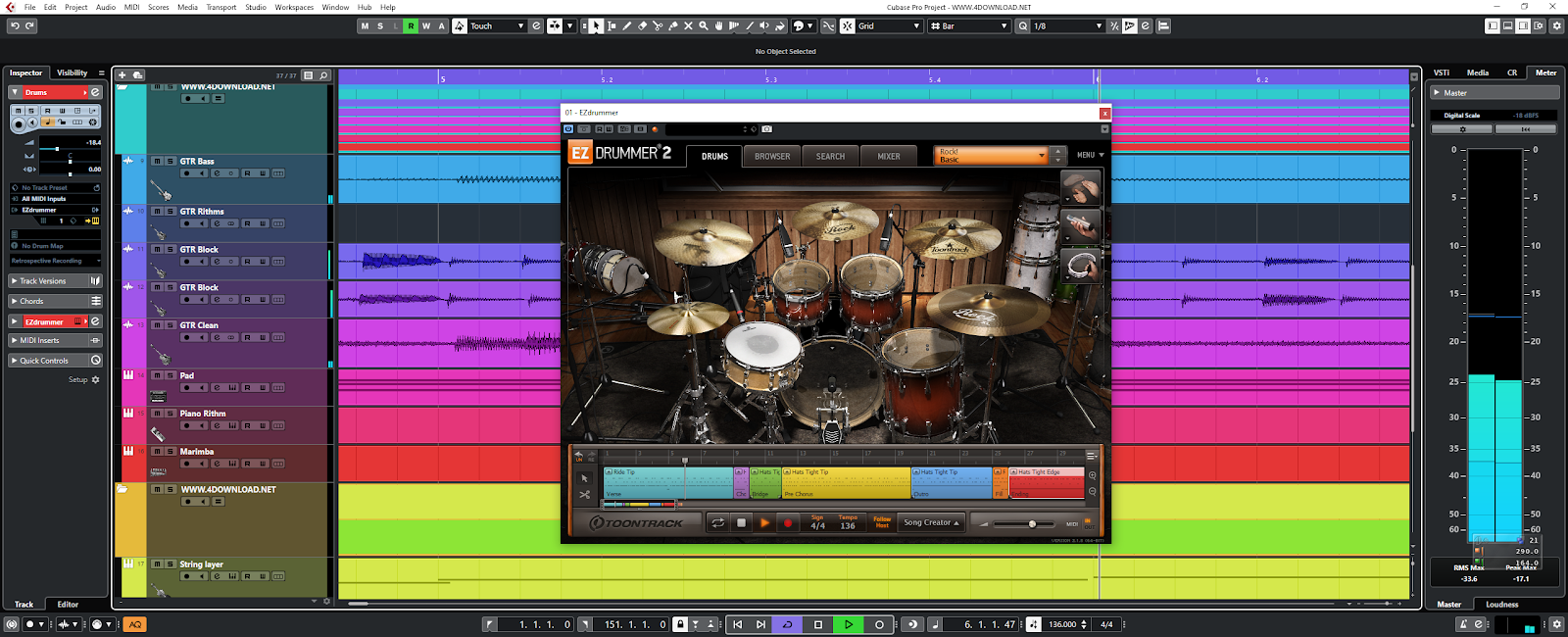Toggle Write automation W button in toolbar
The width and height of the screenshot is (1568, 637).
pyautogui.click(x=426, y=25)
